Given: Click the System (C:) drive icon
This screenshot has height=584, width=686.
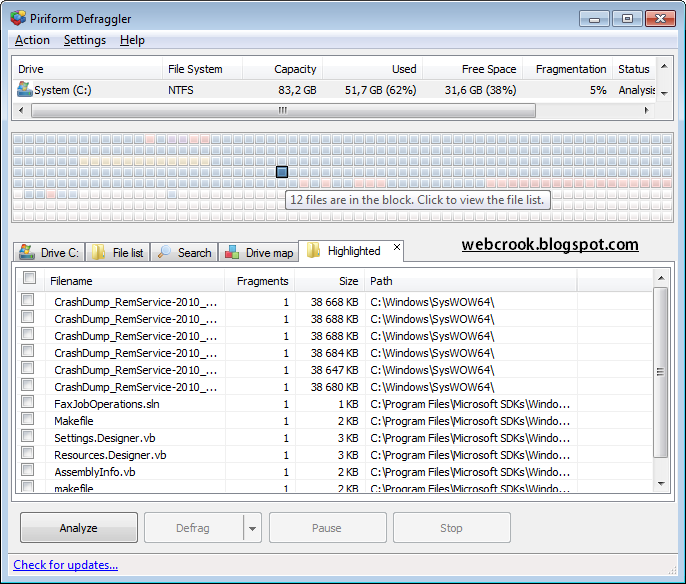Looking at the screenshot, I should (x=24, y=89).
